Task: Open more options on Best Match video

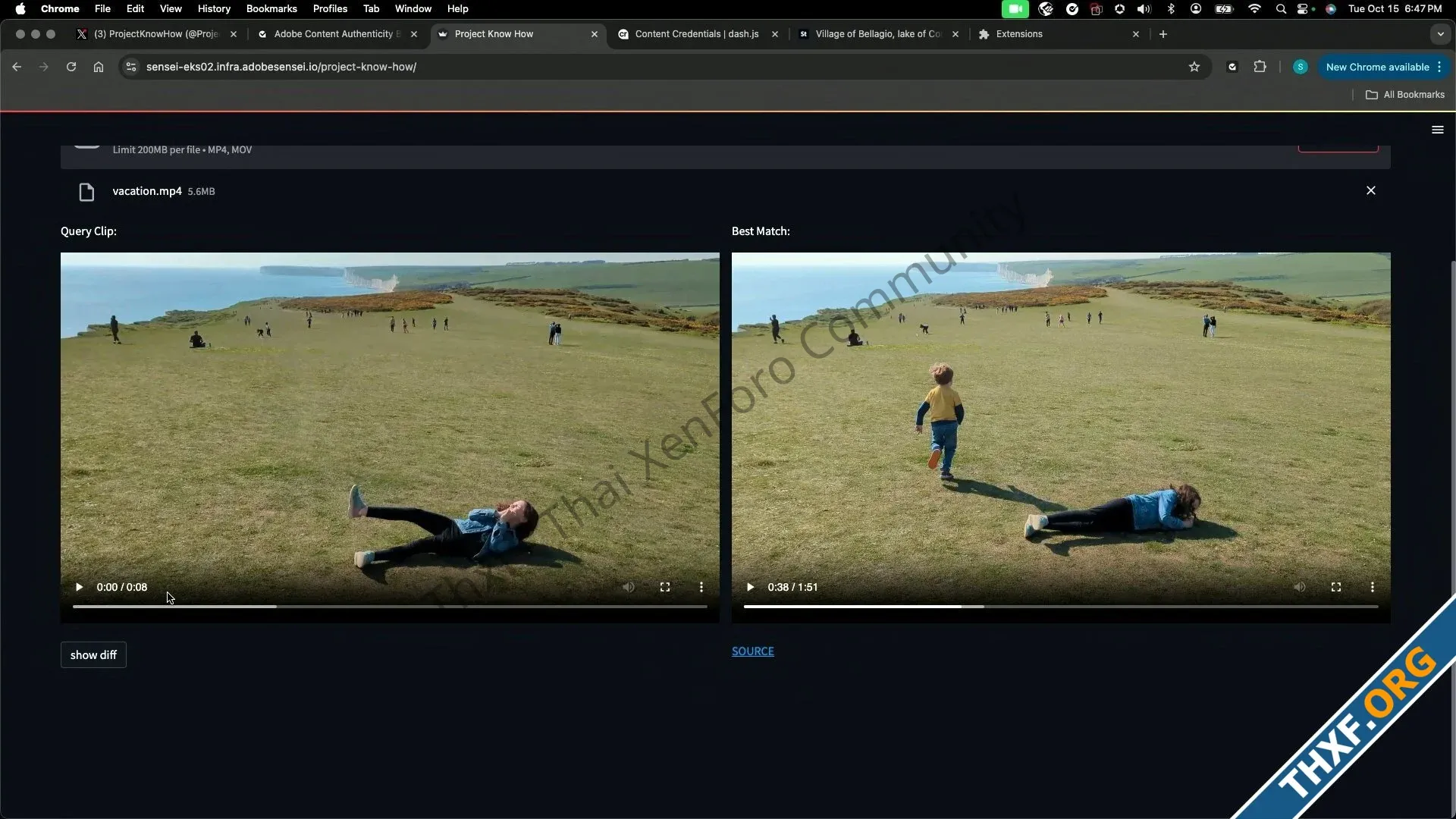Action: 1373,587
